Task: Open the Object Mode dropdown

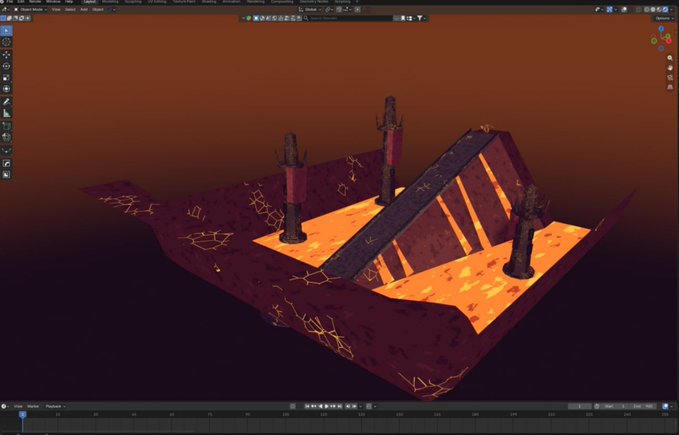Action: pos(30,9)
